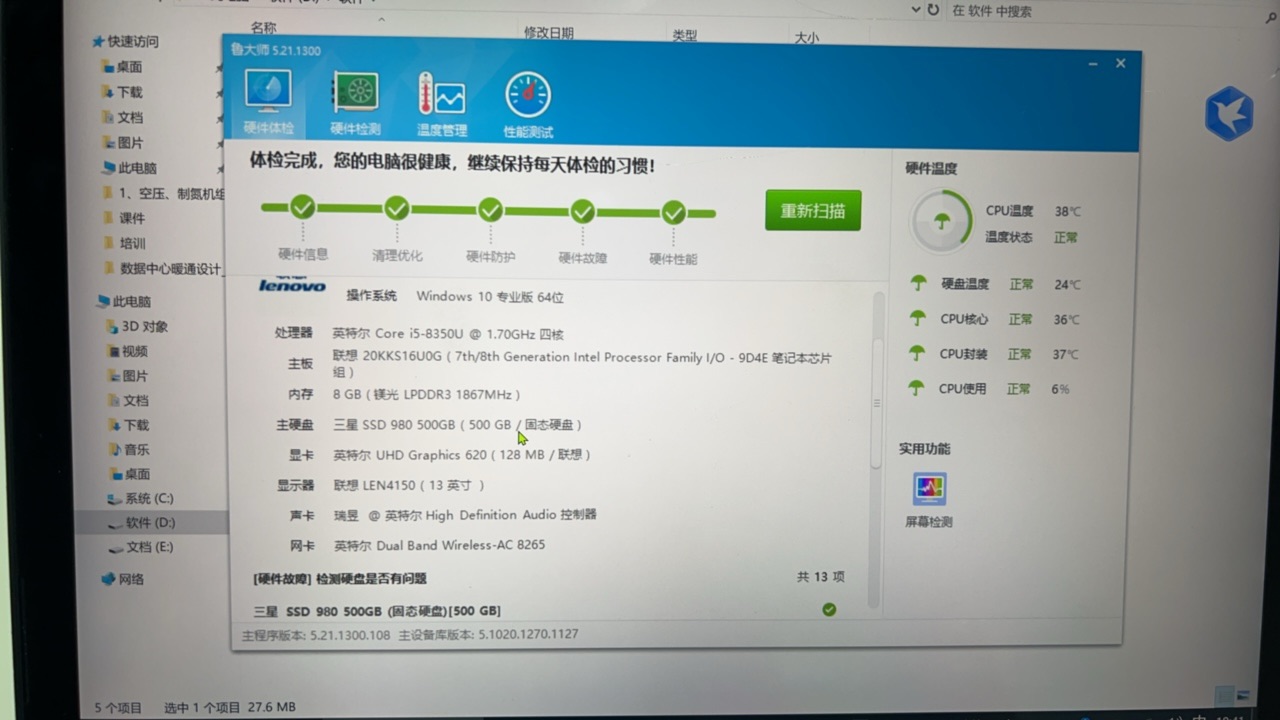The width and height of the screenshot is (1280, 720).
Task: Sort Explorer files by 大小 column
Action: tap(806, 38)
